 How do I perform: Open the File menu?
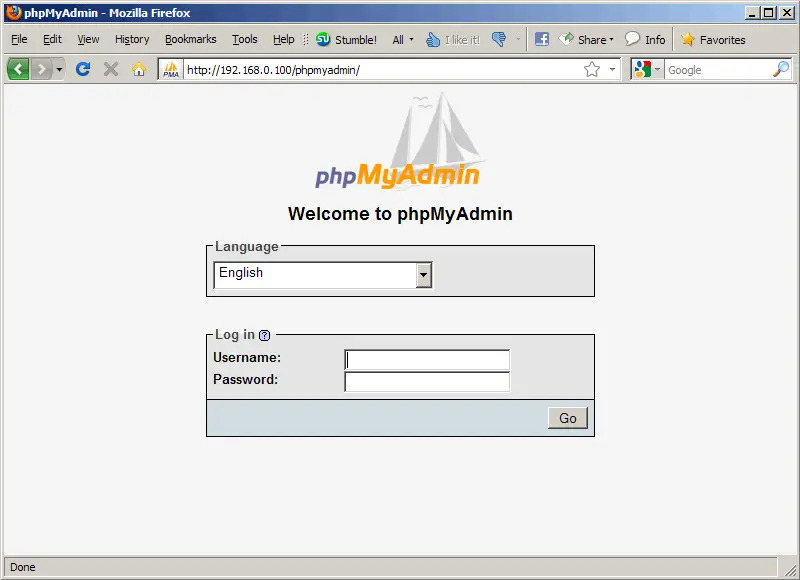pyautogui.click(x=19, y=39)
